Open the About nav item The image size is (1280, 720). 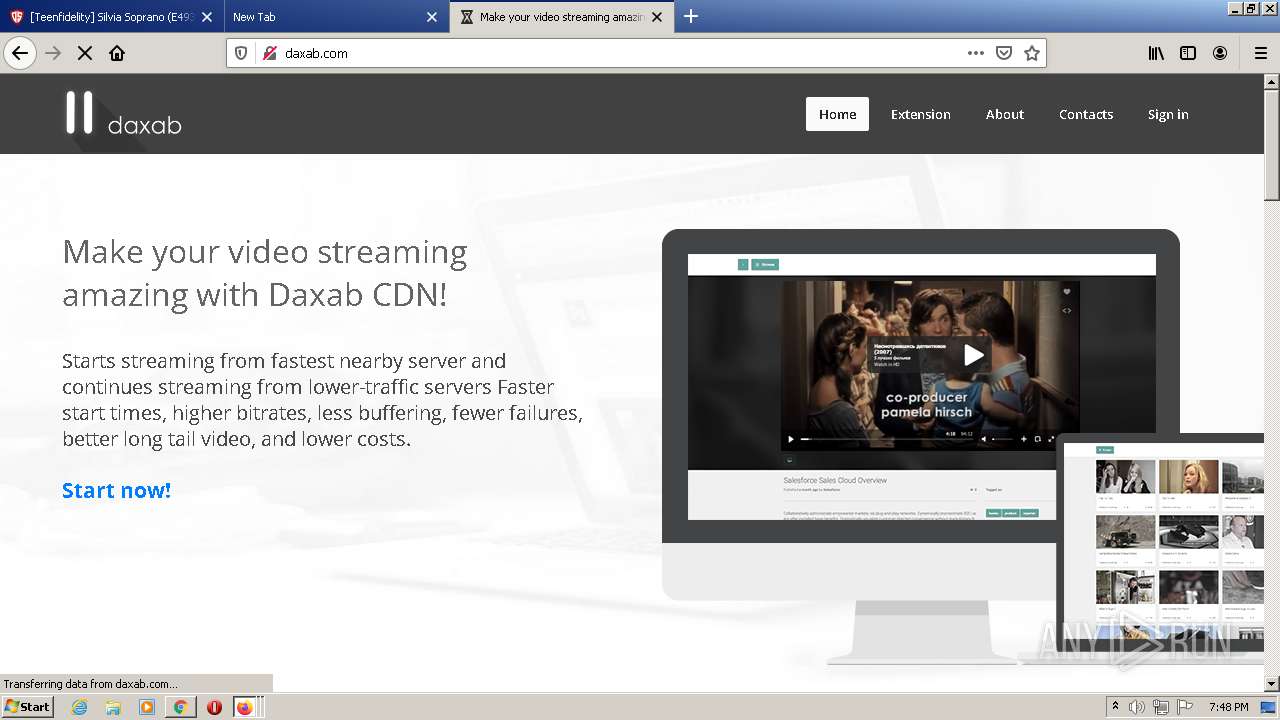click(x=1004, y=114)
